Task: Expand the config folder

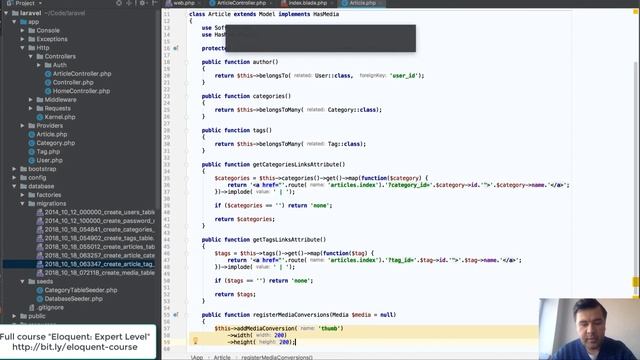Action: tap(14, 178)
